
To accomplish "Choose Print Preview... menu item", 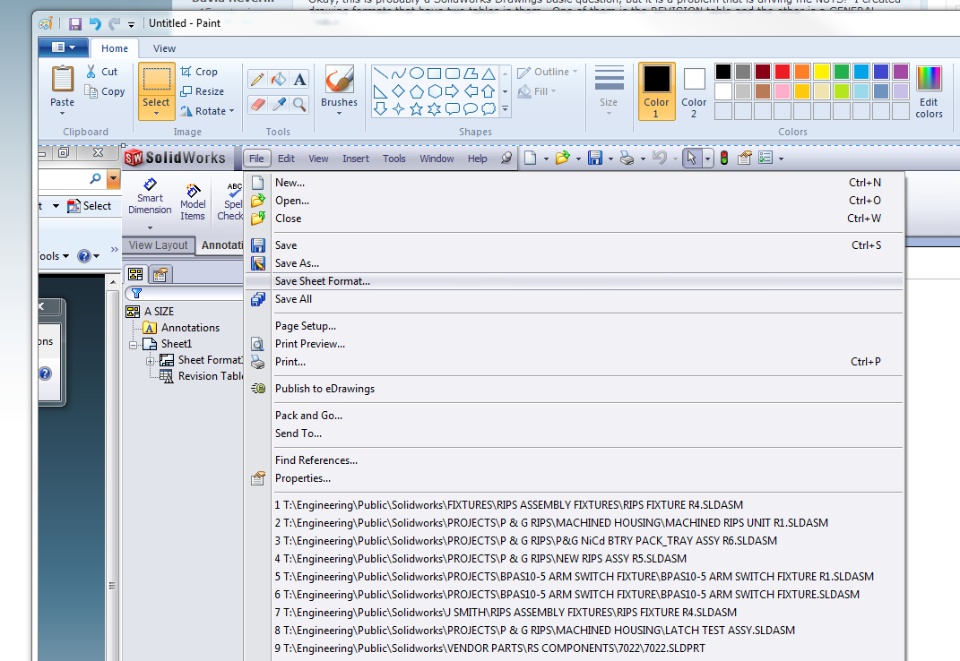I will click(x=574, y=343).
